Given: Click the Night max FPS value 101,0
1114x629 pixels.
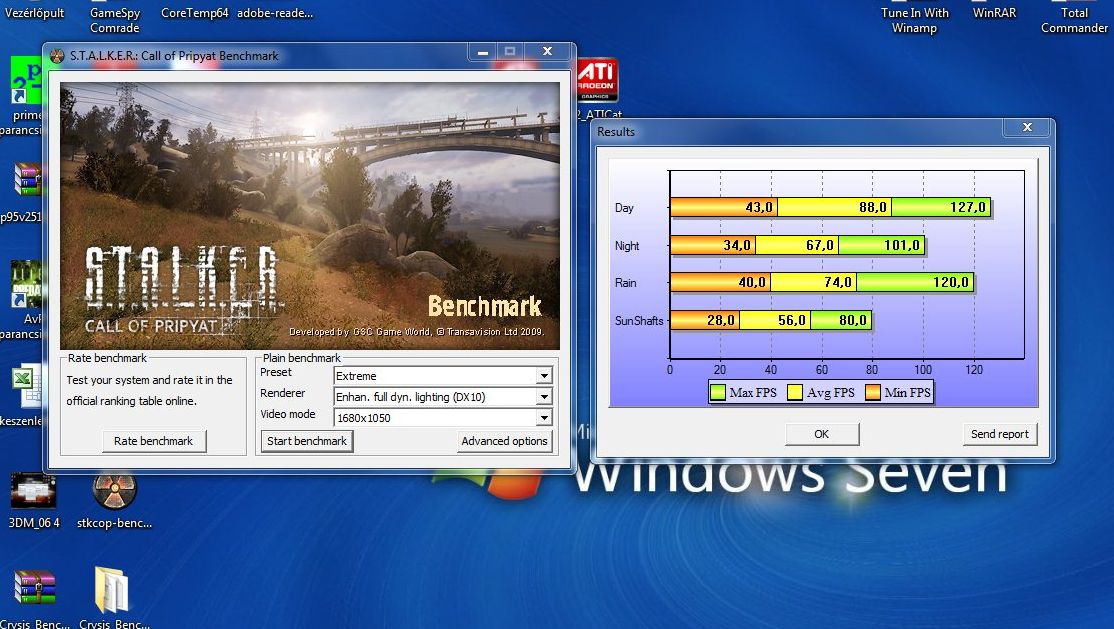Looking at the screenshot, I should tap(902, 245).
